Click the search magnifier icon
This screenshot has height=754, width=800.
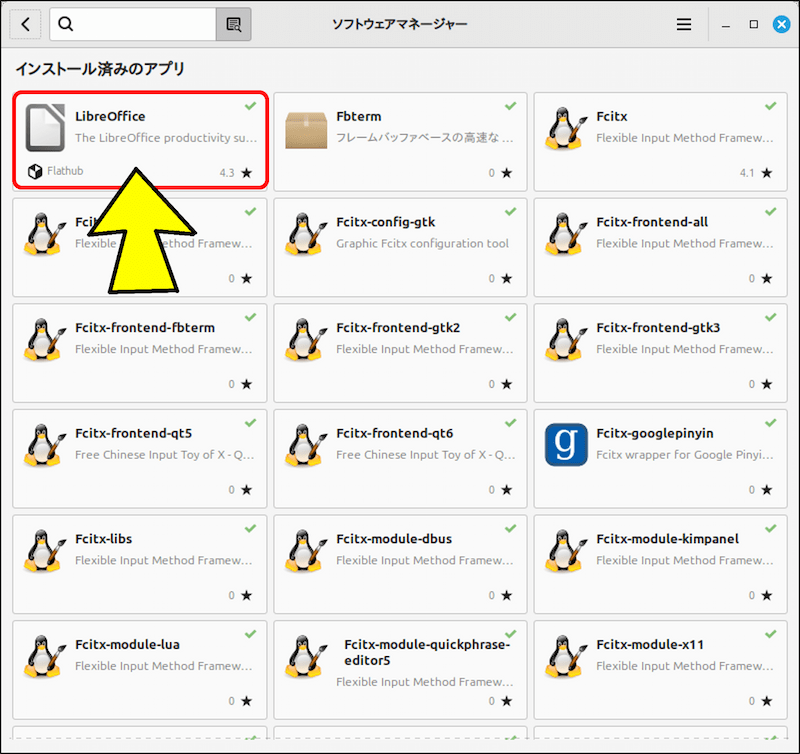click(64, 23)
